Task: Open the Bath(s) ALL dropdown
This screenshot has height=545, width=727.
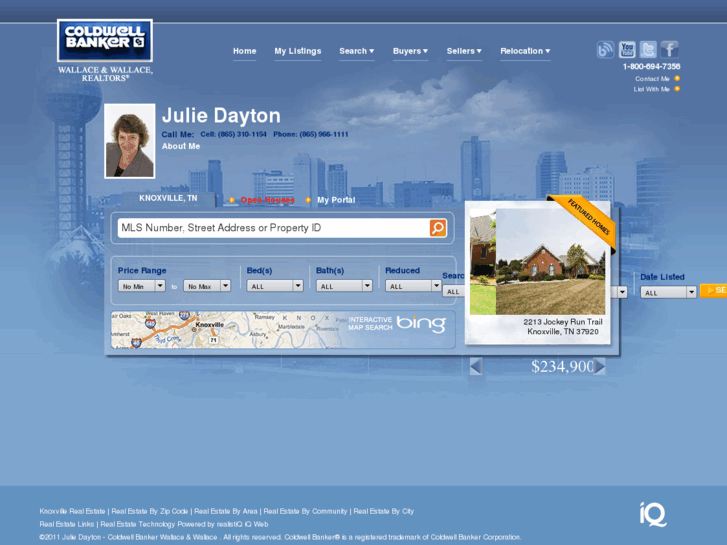Action: (344, 286)
